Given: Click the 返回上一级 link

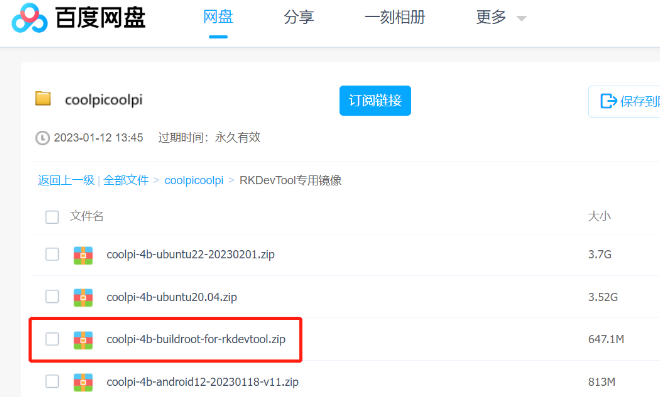Looking at the screenshot, I should (x=66, y=180).
